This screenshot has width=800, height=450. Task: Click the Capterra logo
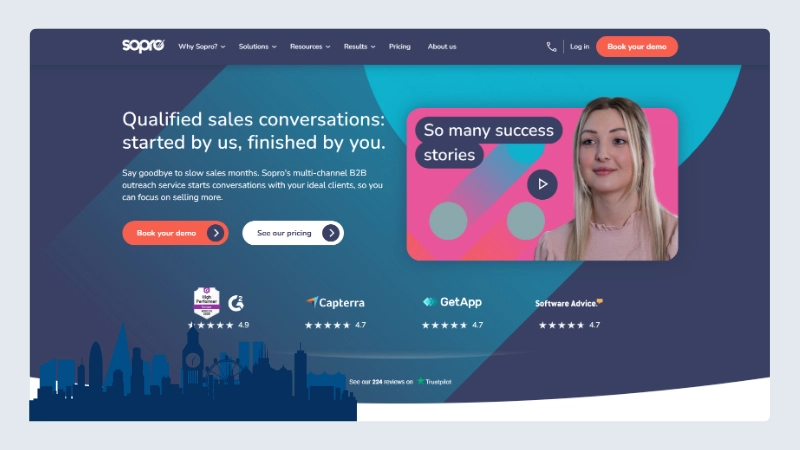click(335, 303)
